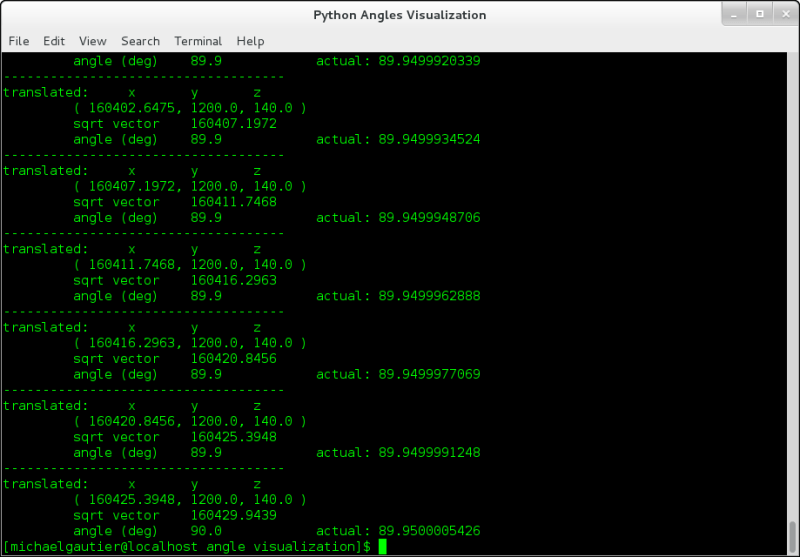Click the coordinate tuple starting 160411.7468
The width and height of the screenshot is (800, 557).
190,265
